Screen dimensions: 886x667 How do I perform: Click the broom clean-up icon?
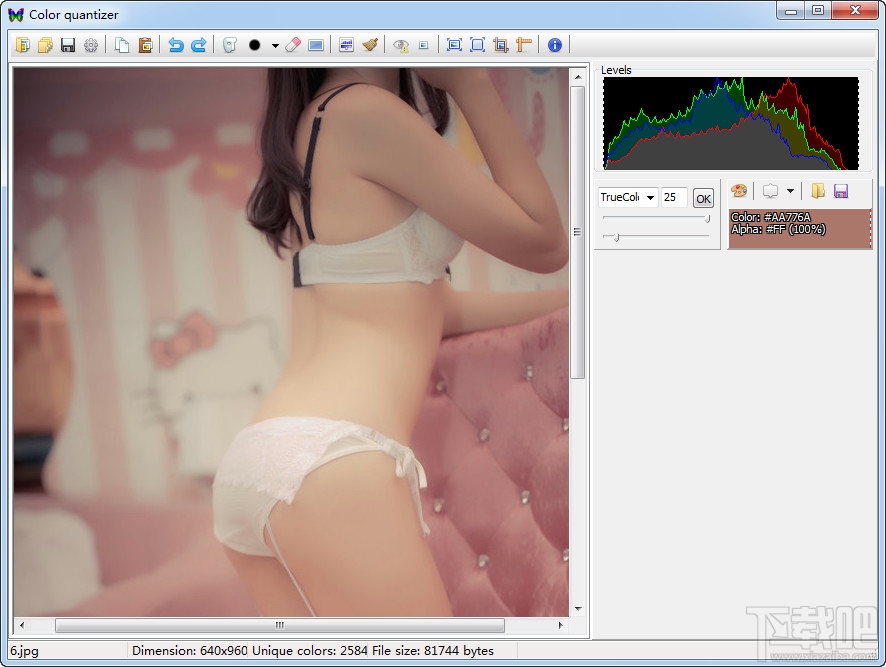tap(370, 45)
